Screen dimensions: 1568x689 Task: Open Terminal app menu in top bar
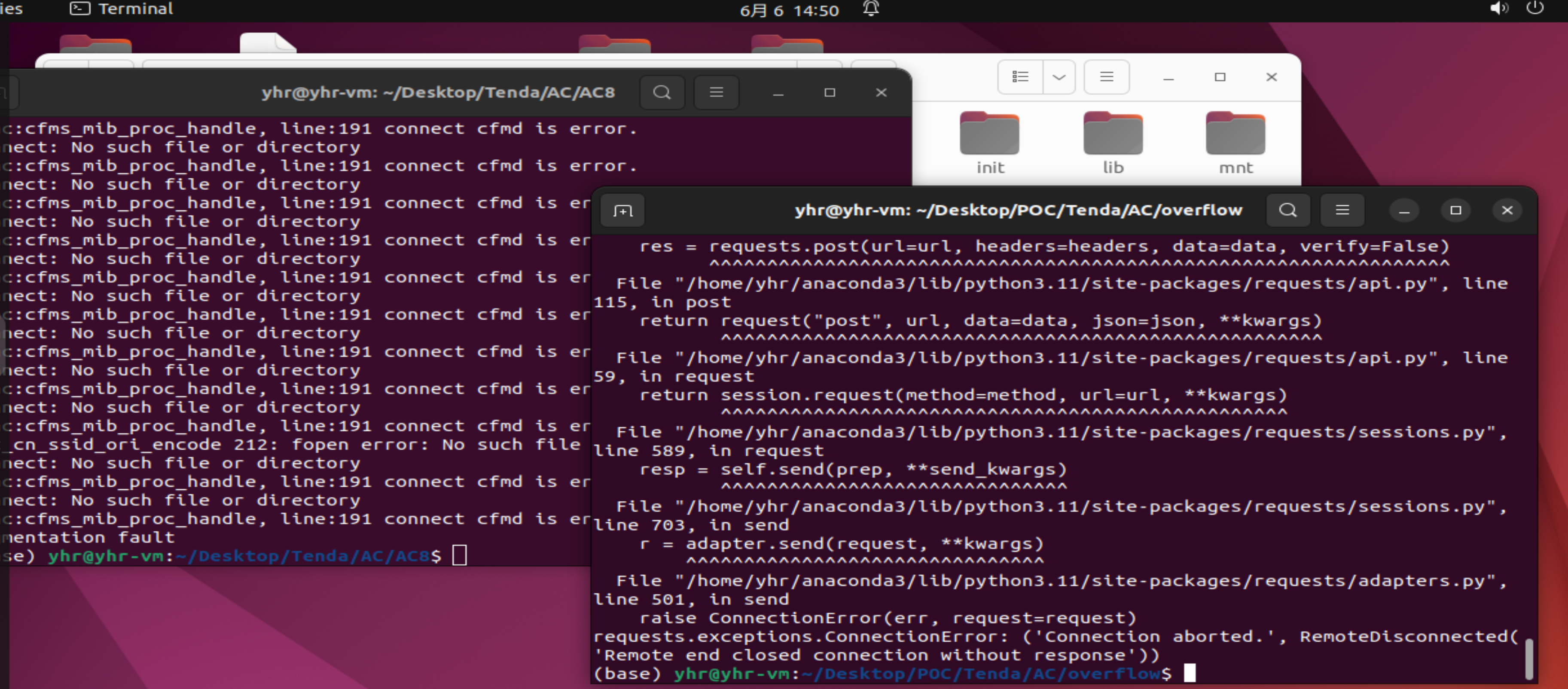[x=122, y=9]
